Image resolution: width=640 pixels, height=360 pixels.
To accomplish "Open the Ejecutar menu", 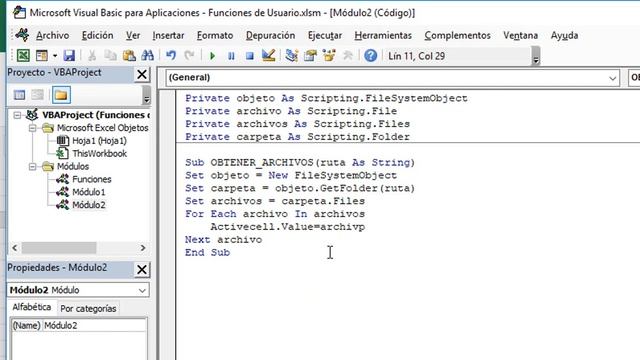I will coord(325,36).
